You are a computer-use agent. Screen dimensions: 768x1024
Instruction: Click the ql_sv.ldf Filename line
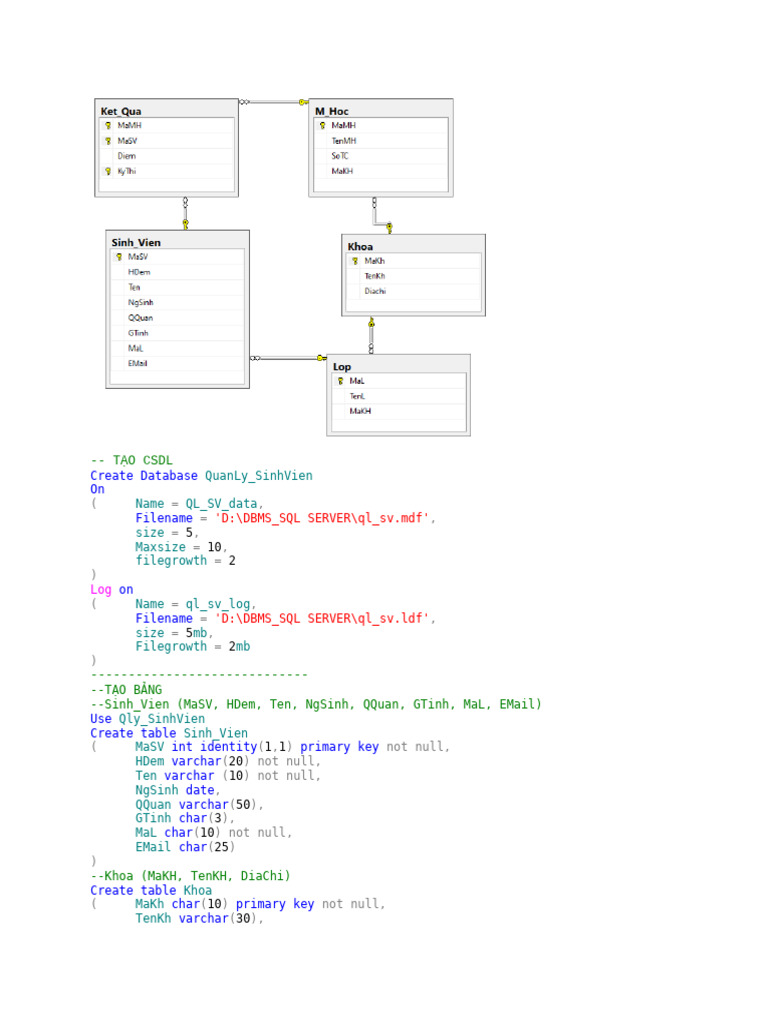click(x=285, y=618)
